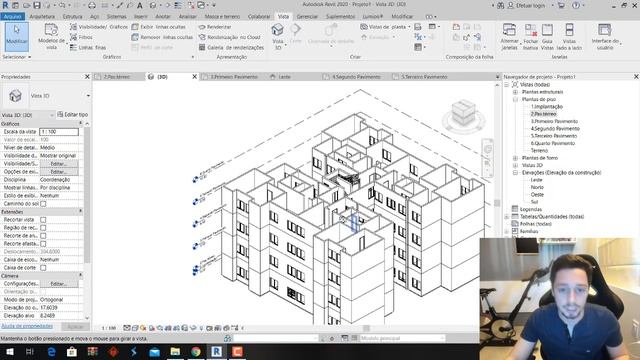This screenshot has height=360, width=640.
Task: Open Galeria de renderizações
Action: click(x=231, y=47)
